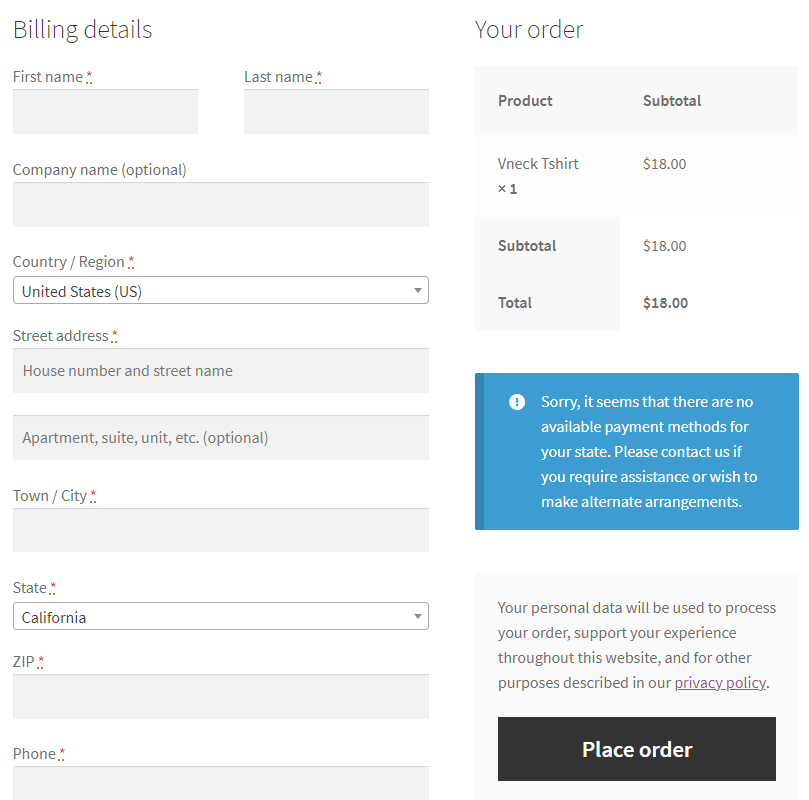Click the ZIP input field
Viewport: 809px width, 800px height.
click(x=220, y=696)
